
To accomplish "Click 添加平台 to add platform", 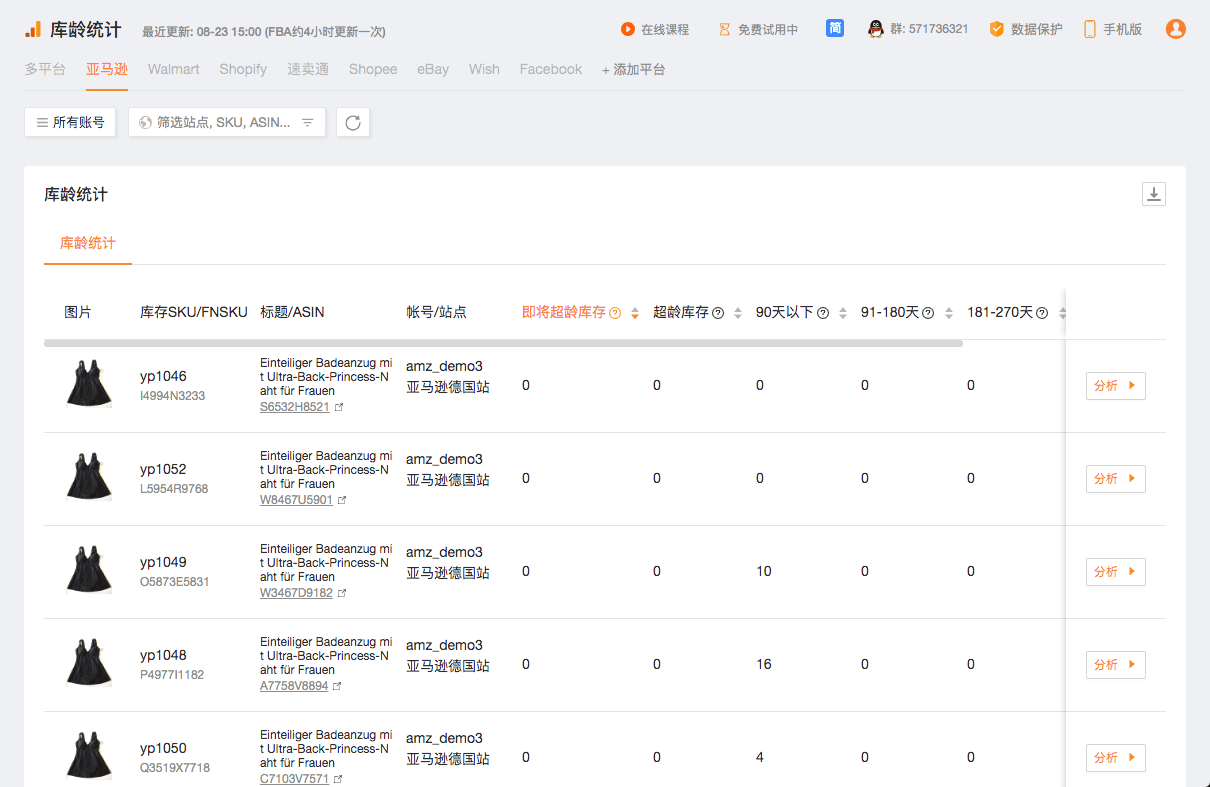I will click(x=633, y=70).
